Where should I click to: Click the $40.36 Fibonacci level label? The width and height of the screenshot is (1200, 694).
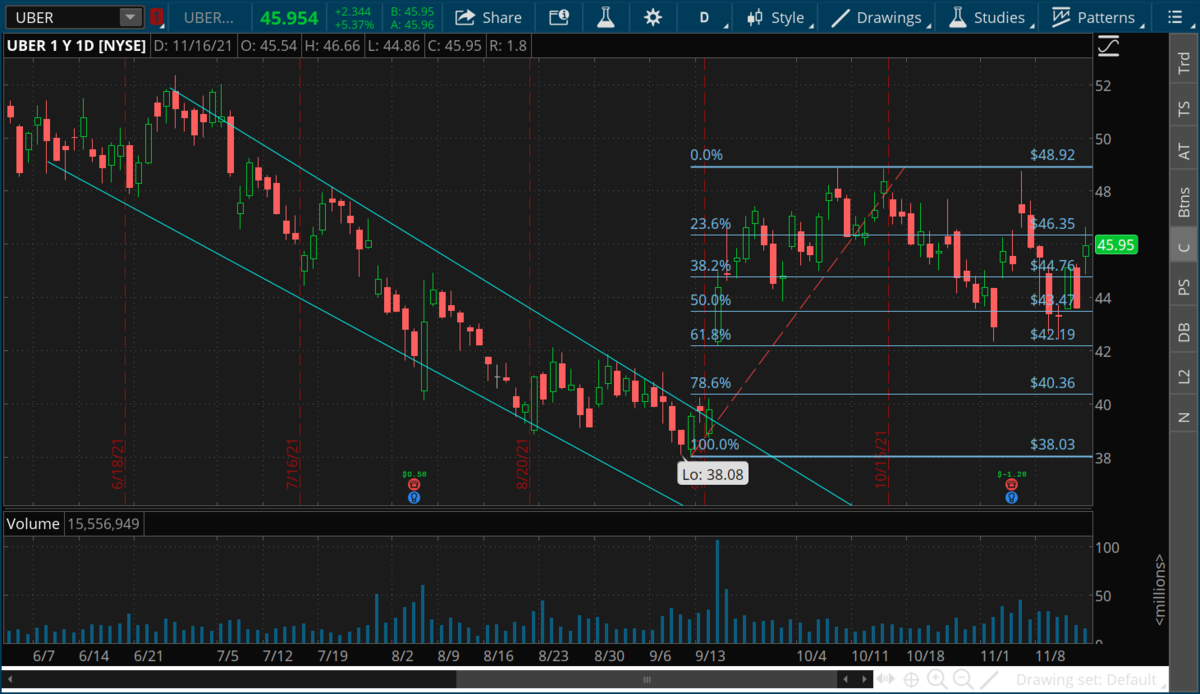coord(1052,383)
